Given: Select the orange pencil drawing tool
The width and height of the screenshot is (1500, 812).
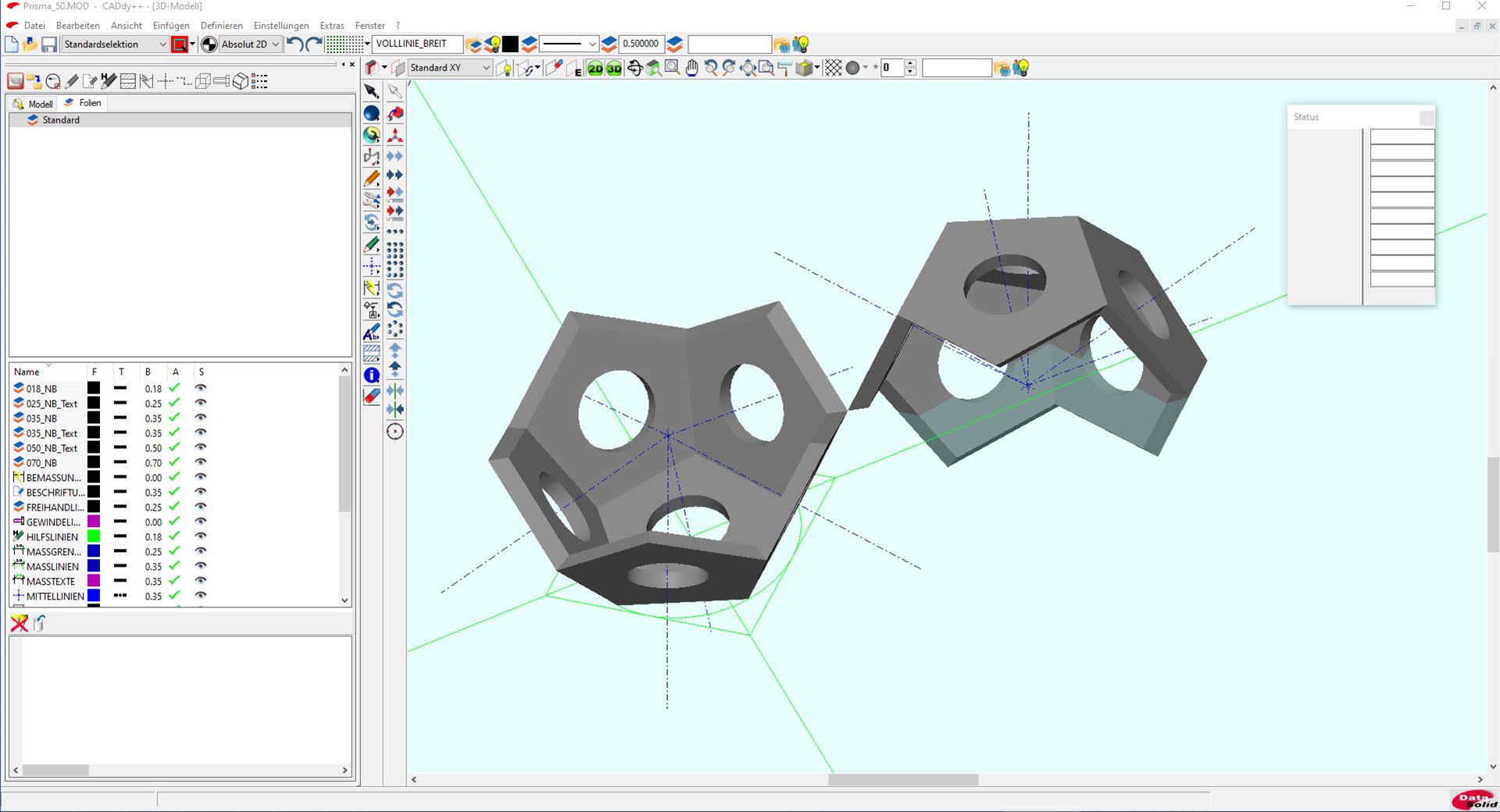Looking at the screenshot, I should (x=372, y=179).
